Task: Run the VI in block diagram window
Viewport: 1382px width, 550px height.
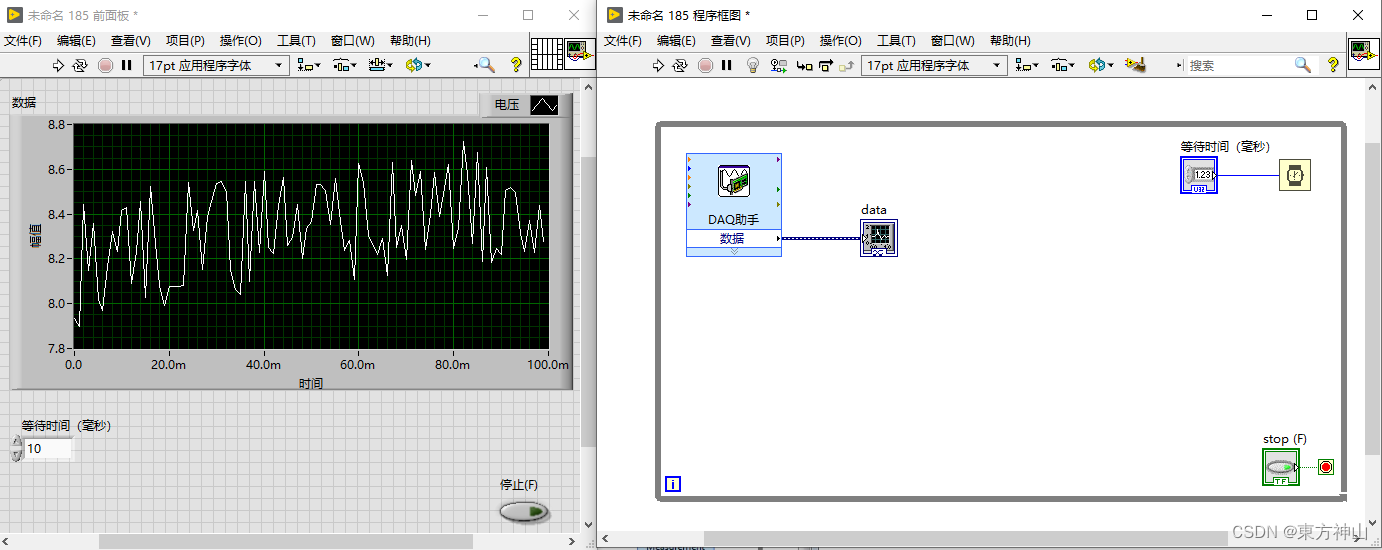Action: [x=658, y=65]
